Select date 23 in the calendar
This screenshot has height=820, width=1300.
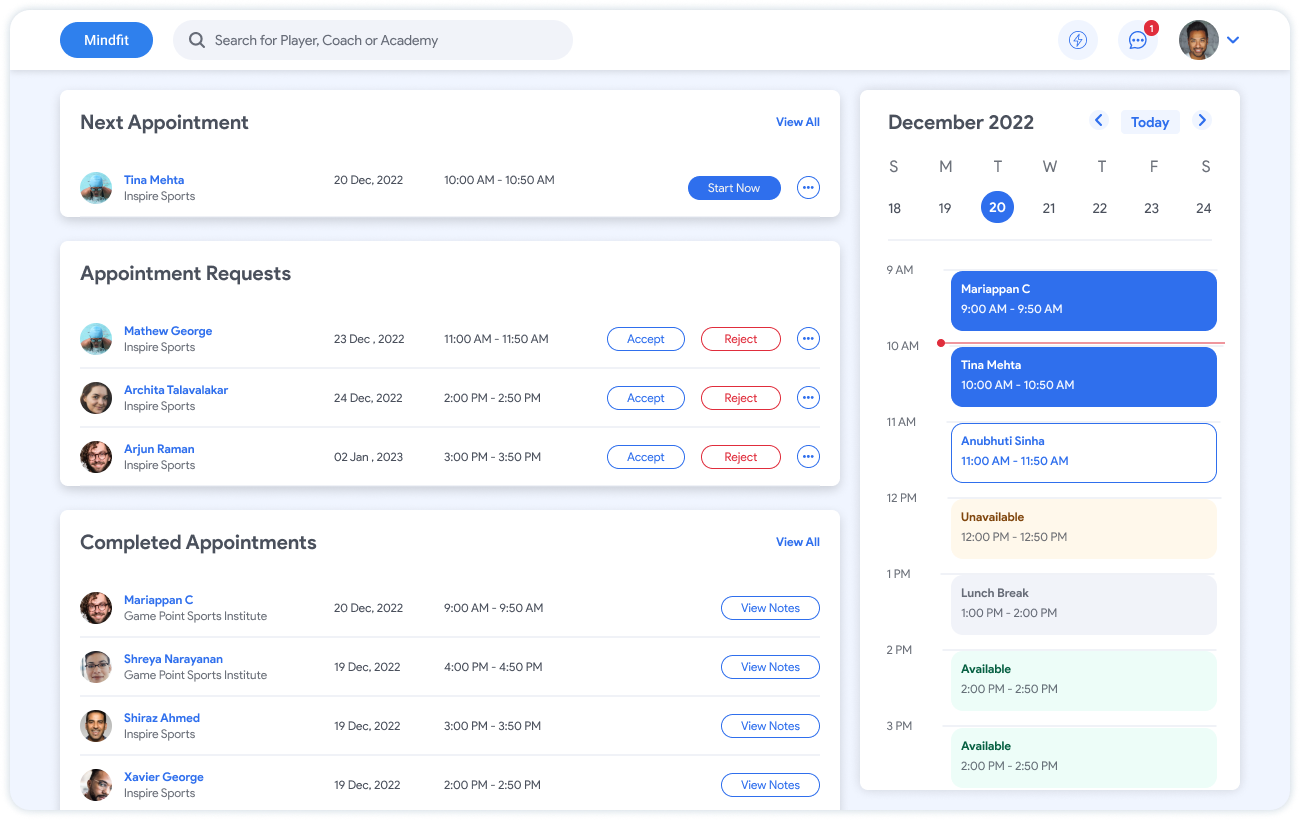pyautogui.click(x=1152, y=208)
